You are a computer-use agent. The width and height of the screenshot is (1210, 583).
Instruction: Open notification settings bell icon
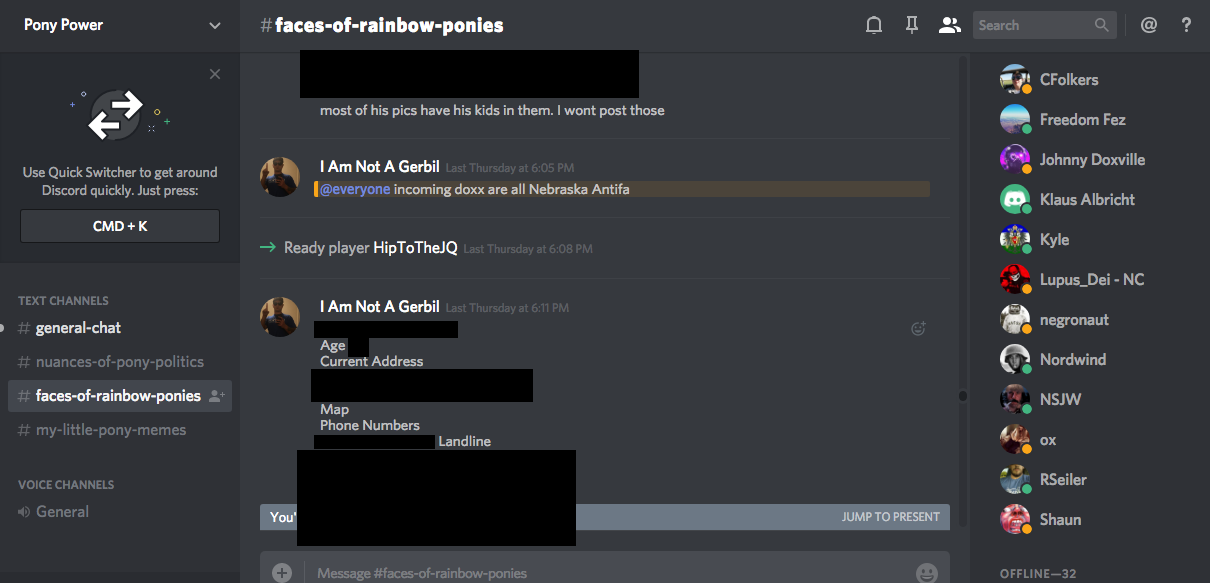tap(874, 25)
